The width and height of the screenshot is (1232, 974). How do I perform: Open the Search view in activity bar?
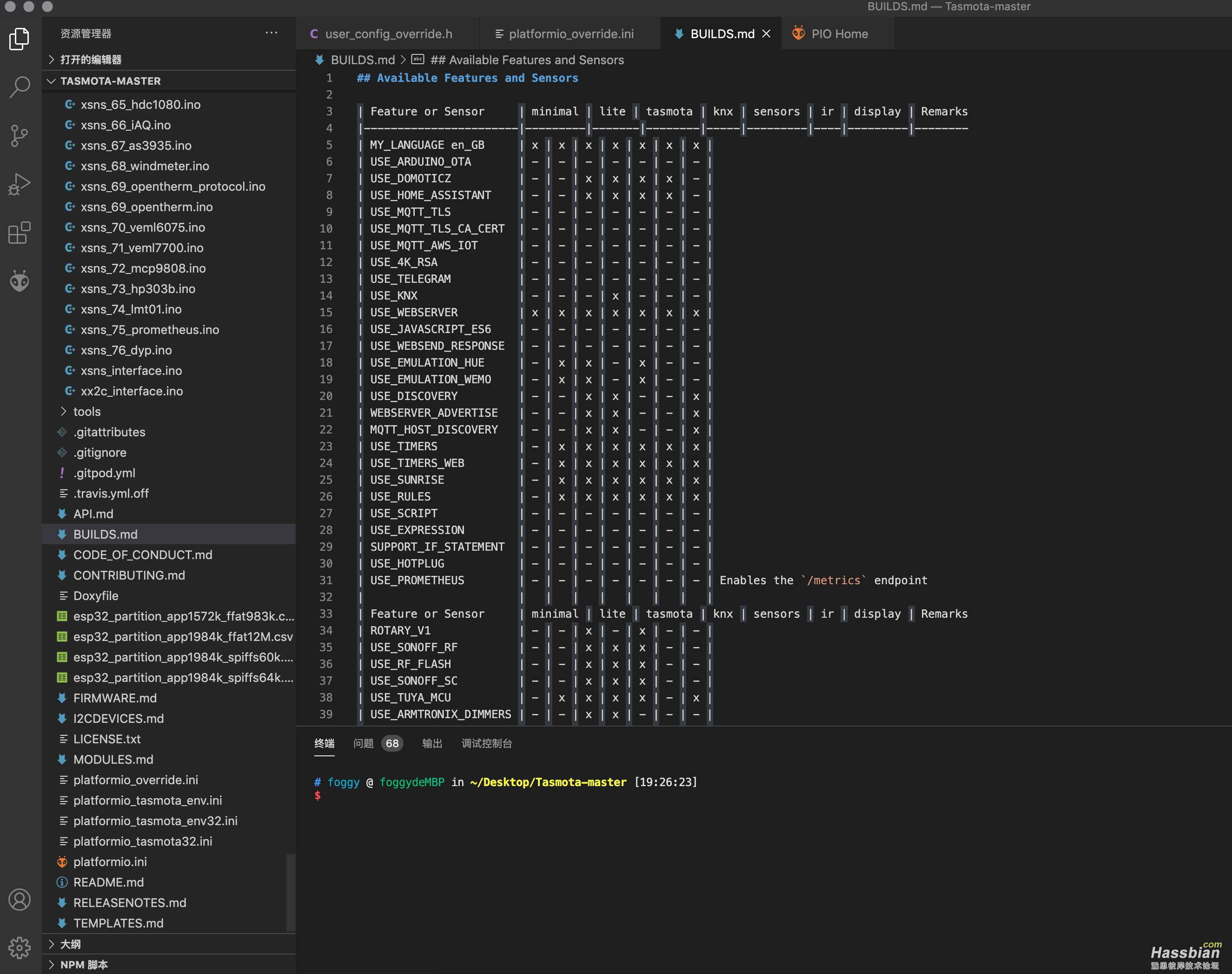[20, 87]
